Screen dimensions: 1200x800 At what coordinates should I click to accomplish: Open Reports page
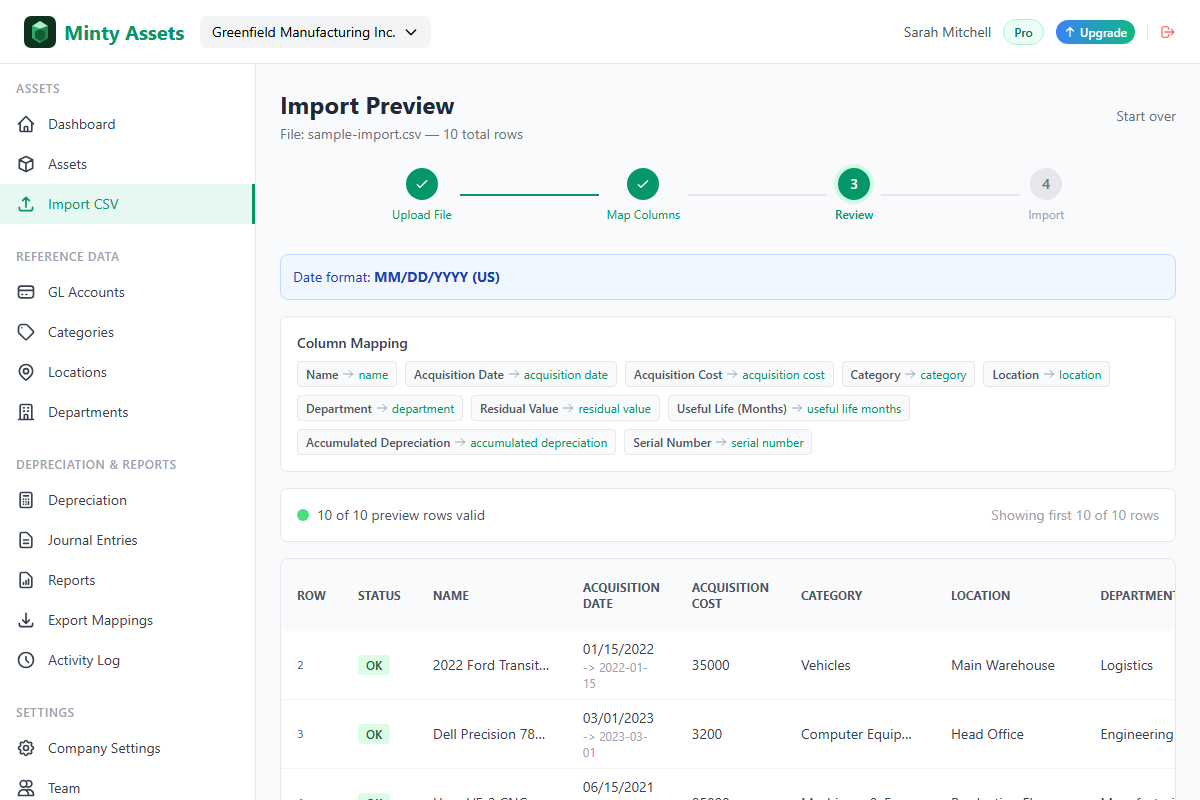click(x=127, y=580)
